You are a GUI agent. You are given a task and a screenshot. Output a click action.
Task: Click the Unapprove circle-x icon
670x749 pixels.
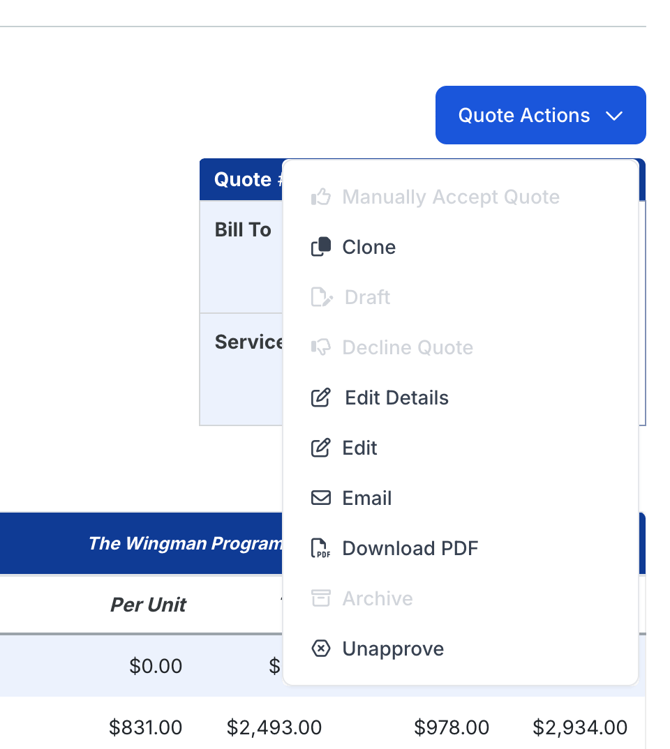click(321, 649)
